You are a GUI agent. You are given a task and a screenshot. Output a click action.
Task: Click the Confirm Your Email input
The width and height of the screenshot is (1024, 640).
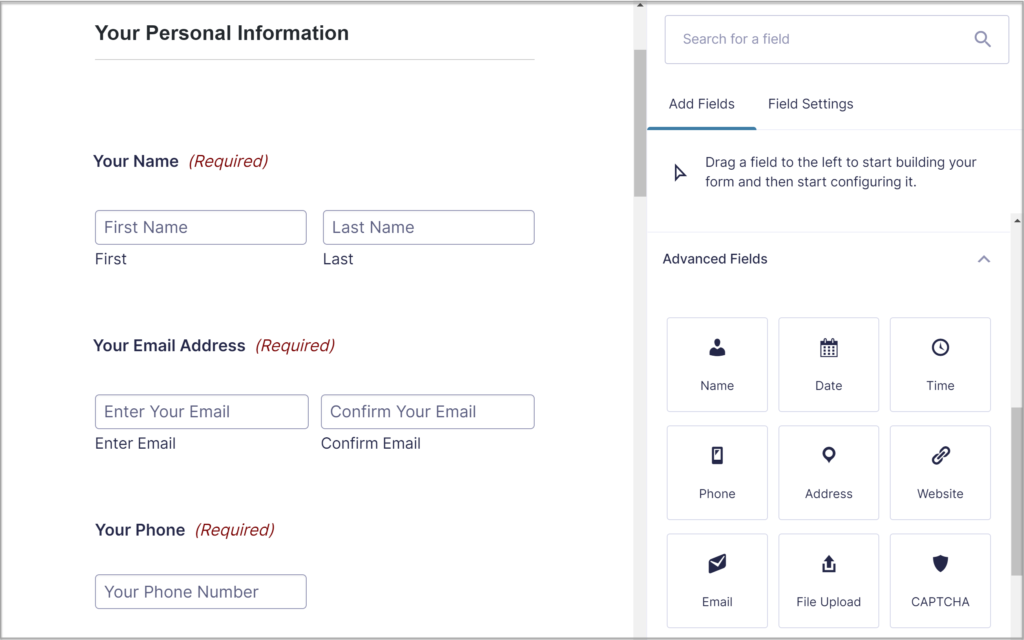tap(427, 411)
